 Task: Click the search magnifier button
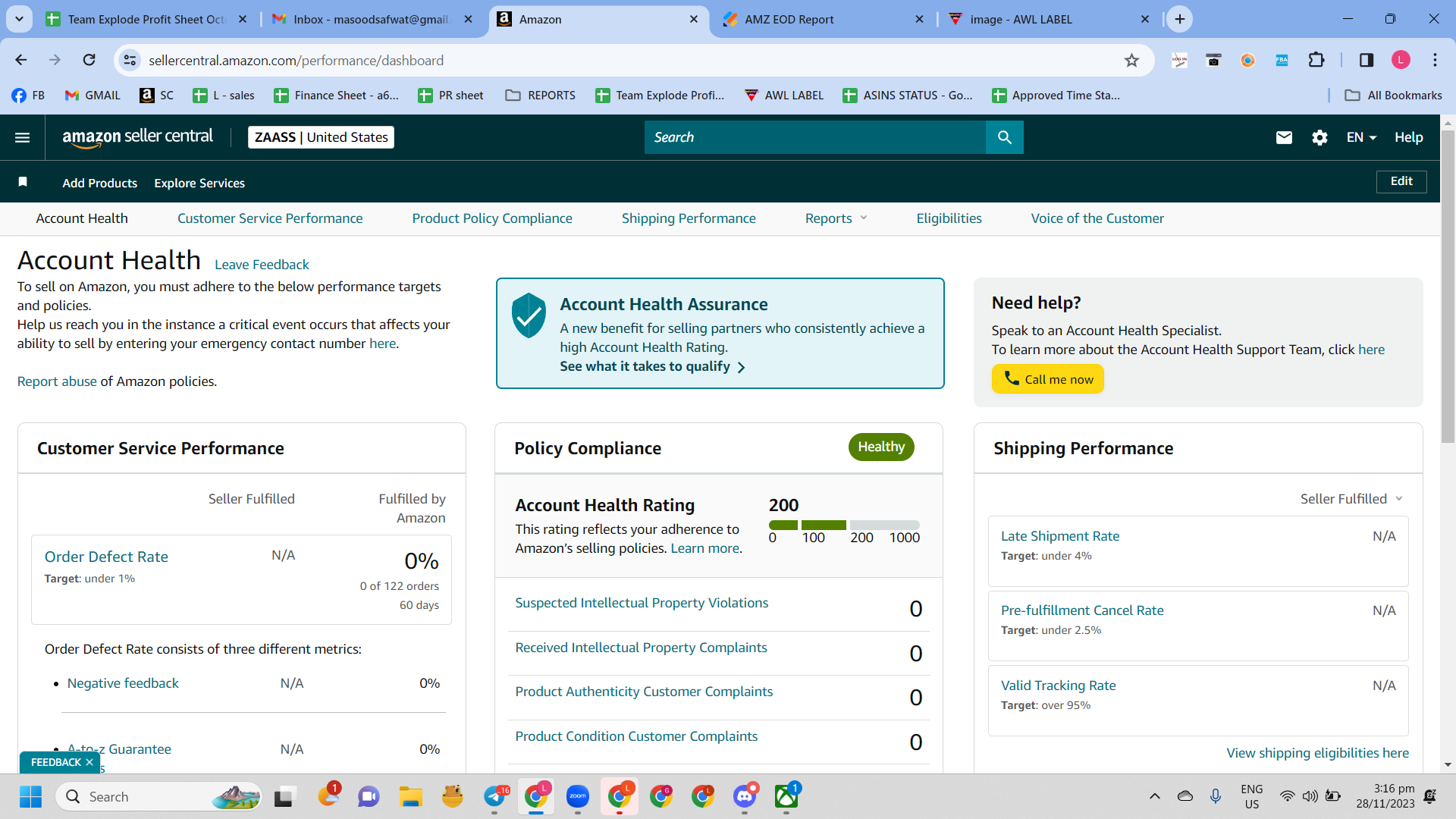click(x=1005, y=137)
